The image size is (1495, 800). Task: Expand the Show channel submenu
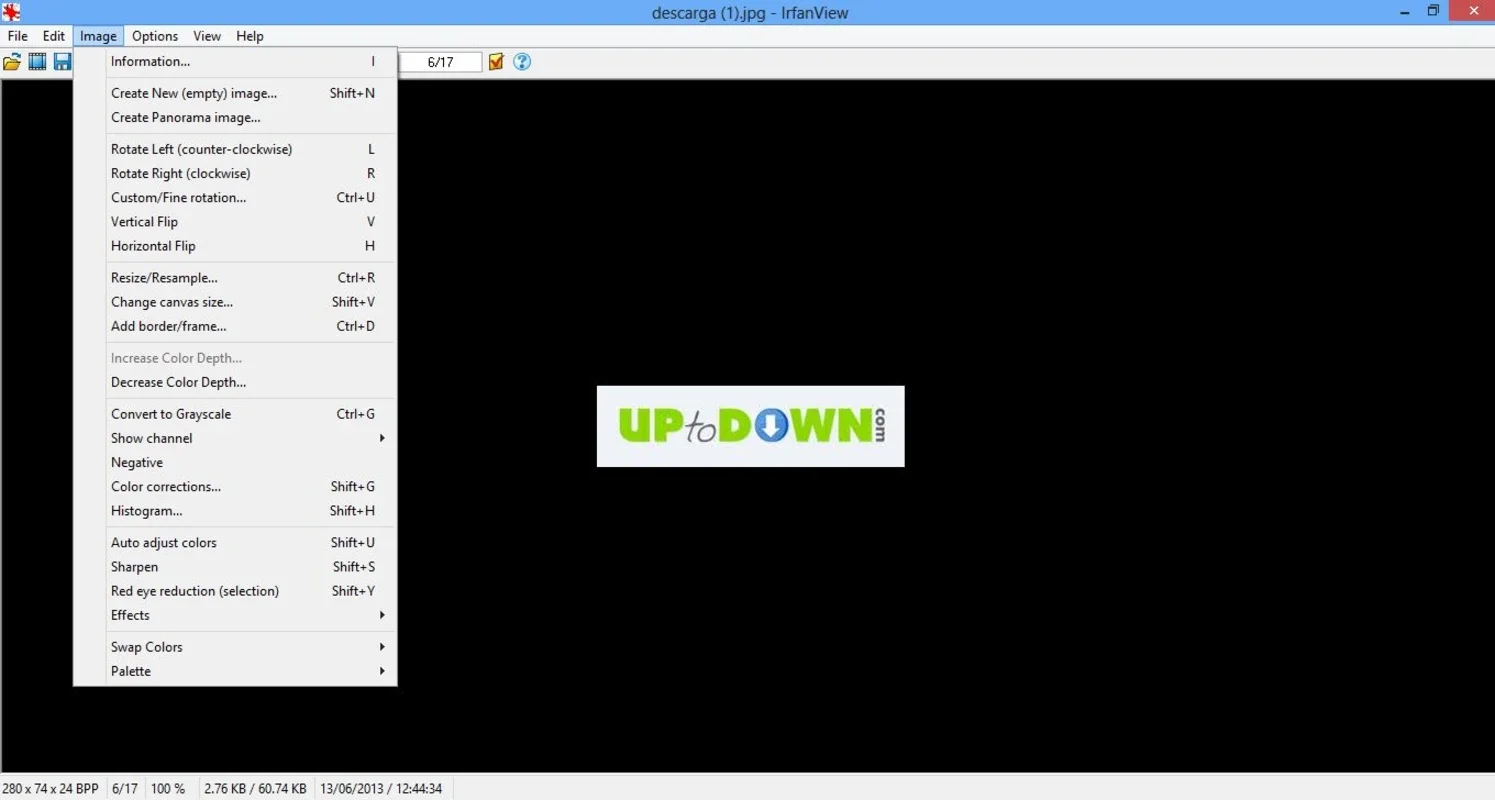coord(235,437)
